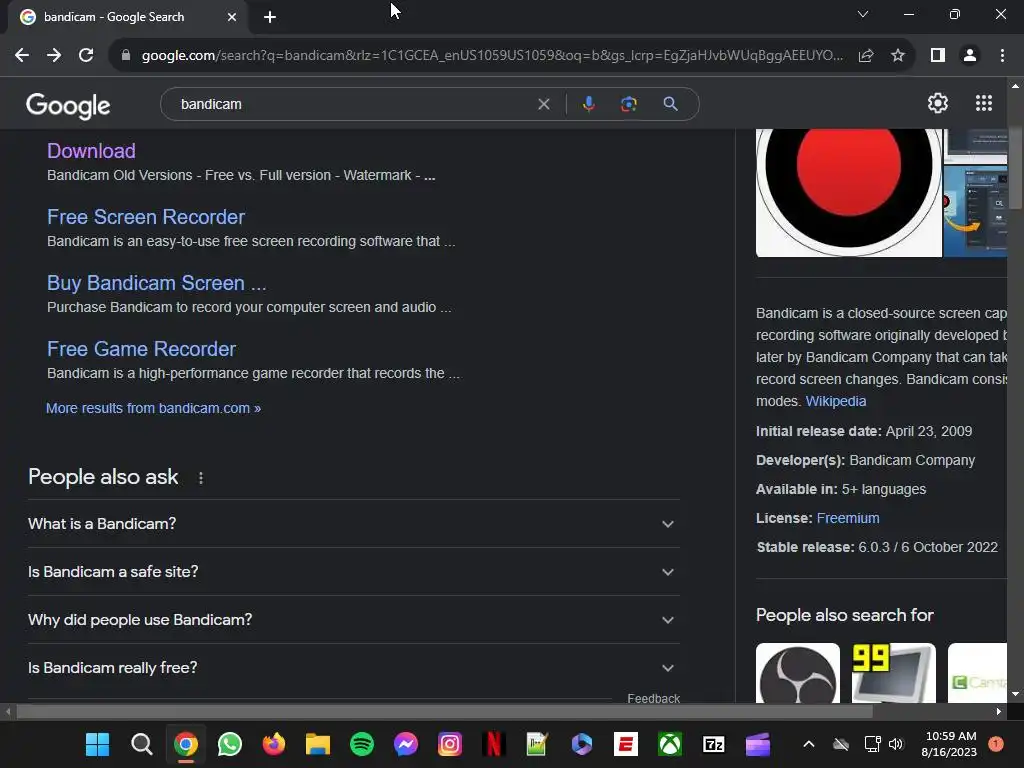The height and width of the screenshot is (768, 1024).
Task: Open the Xbox app from the taskbar
Action: 670,744
